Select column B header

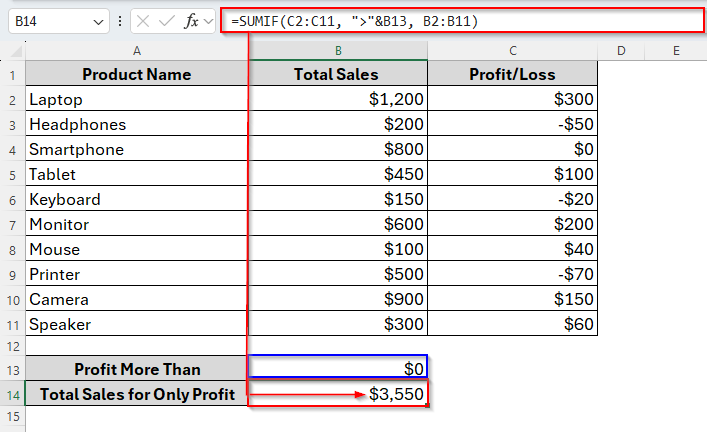338,51
